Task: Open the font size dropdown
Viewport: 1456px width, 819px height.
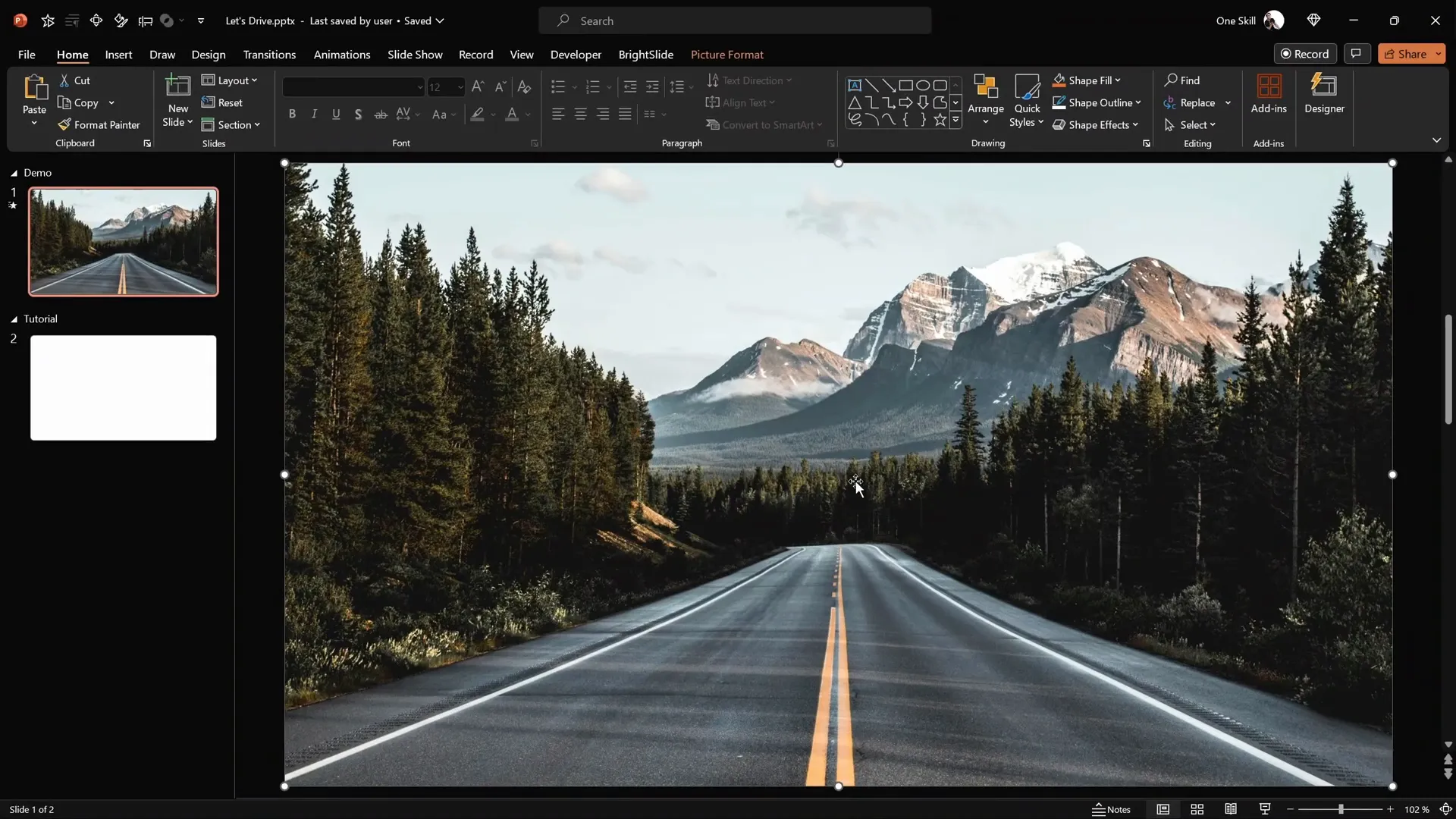Action: click(460, 87)
